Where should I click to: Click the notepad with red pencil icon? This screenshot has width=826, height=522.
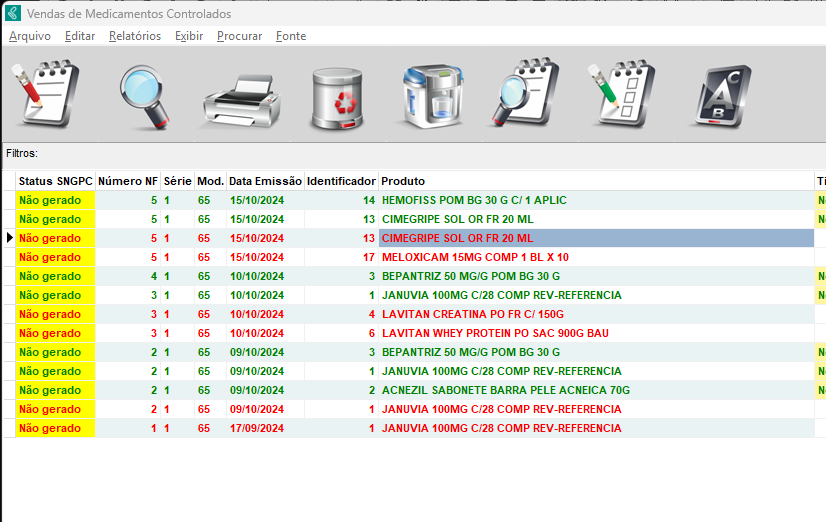pyautogui.click(x=44, y=95)
